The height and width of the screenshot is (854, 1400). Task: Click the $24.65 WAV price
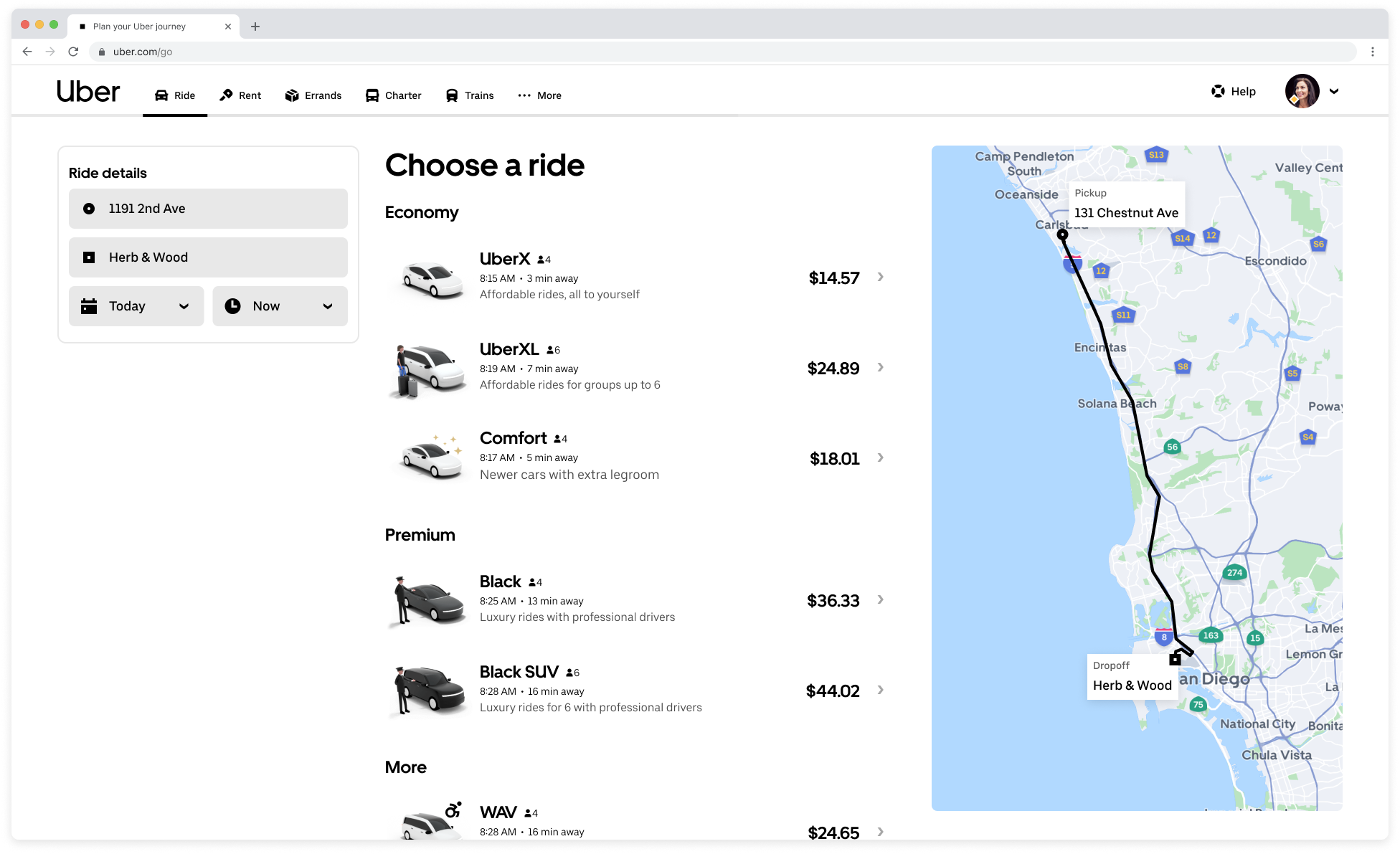point(833,833)
